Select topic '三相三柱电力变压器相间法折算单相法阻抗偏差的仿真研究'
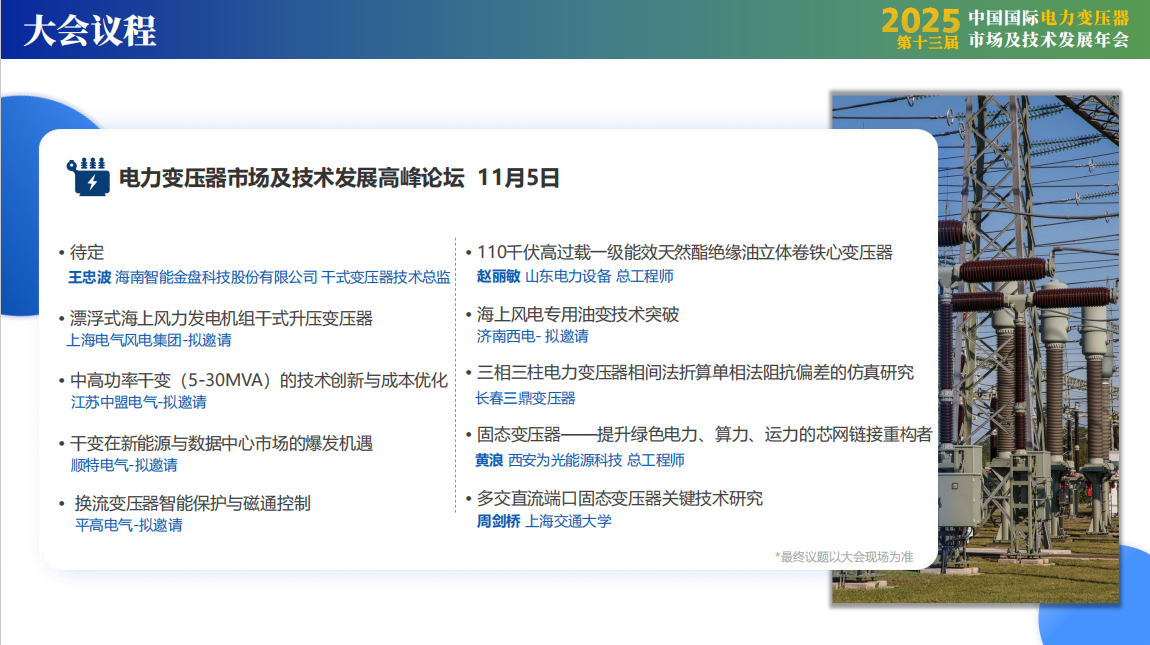The image size is (1150, 645). pos(695,373)
